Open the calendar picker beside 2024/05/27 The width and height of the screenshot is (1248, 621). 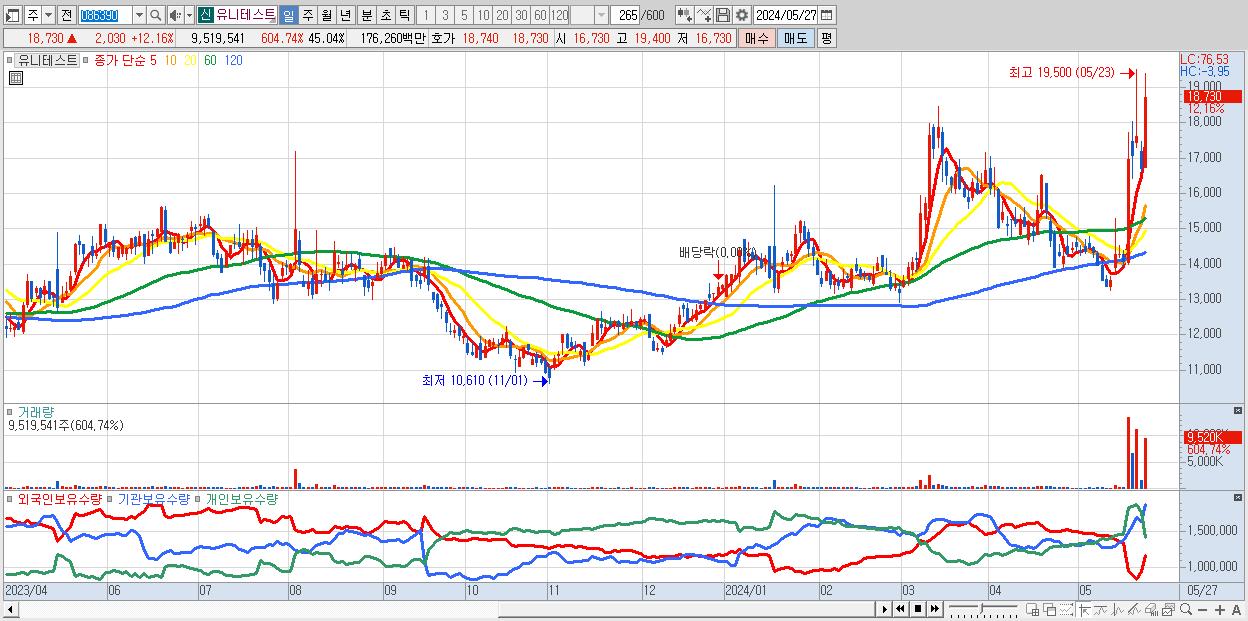(x=827, y=15)
